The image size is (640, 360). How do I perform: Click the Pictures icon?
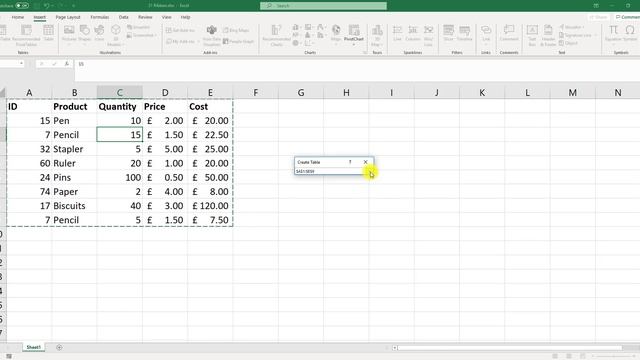click(69, 33)
